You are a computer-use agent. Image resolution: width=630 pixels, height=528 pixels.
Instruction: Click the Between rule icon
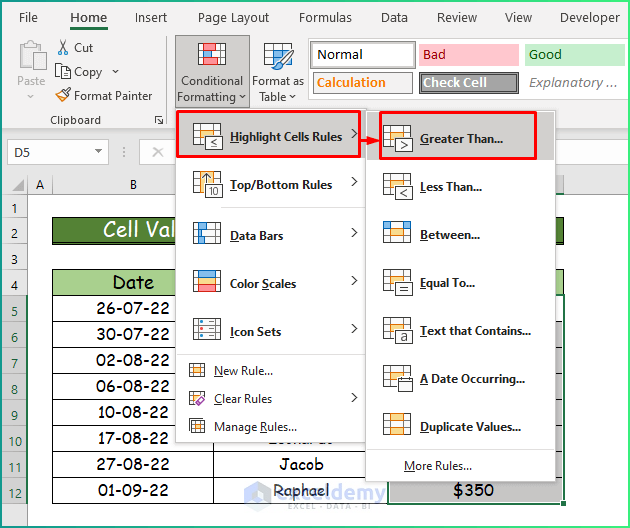(x=397, y=232)
